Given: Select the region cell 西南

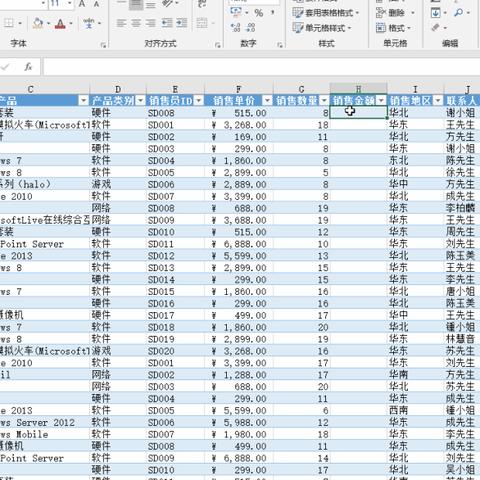Looking at the screenshot, I should point(415,410).
